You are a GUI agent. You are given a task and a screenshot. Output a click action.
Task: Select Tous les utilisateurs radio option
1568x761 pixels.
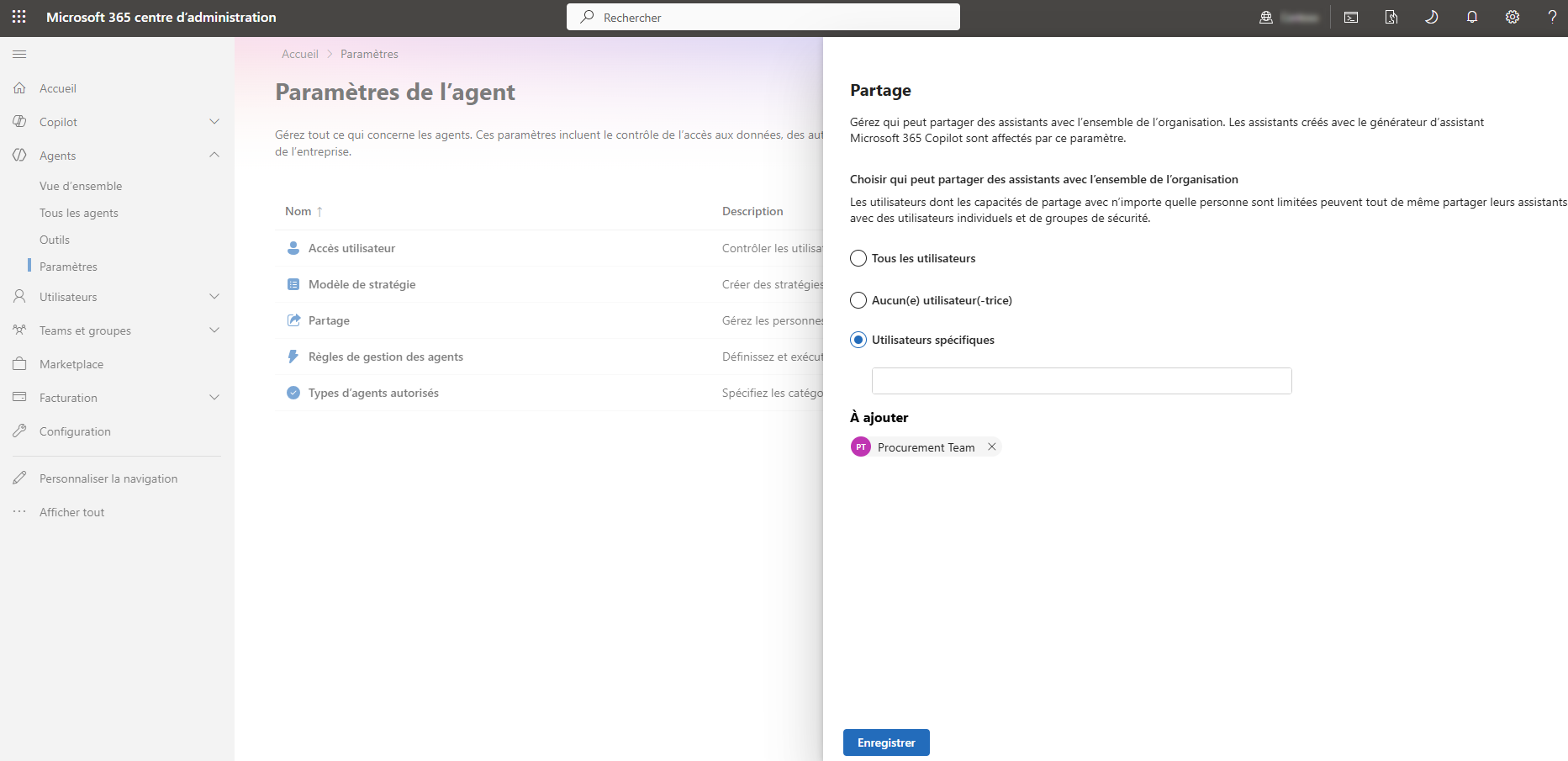(x=858, y=258)
